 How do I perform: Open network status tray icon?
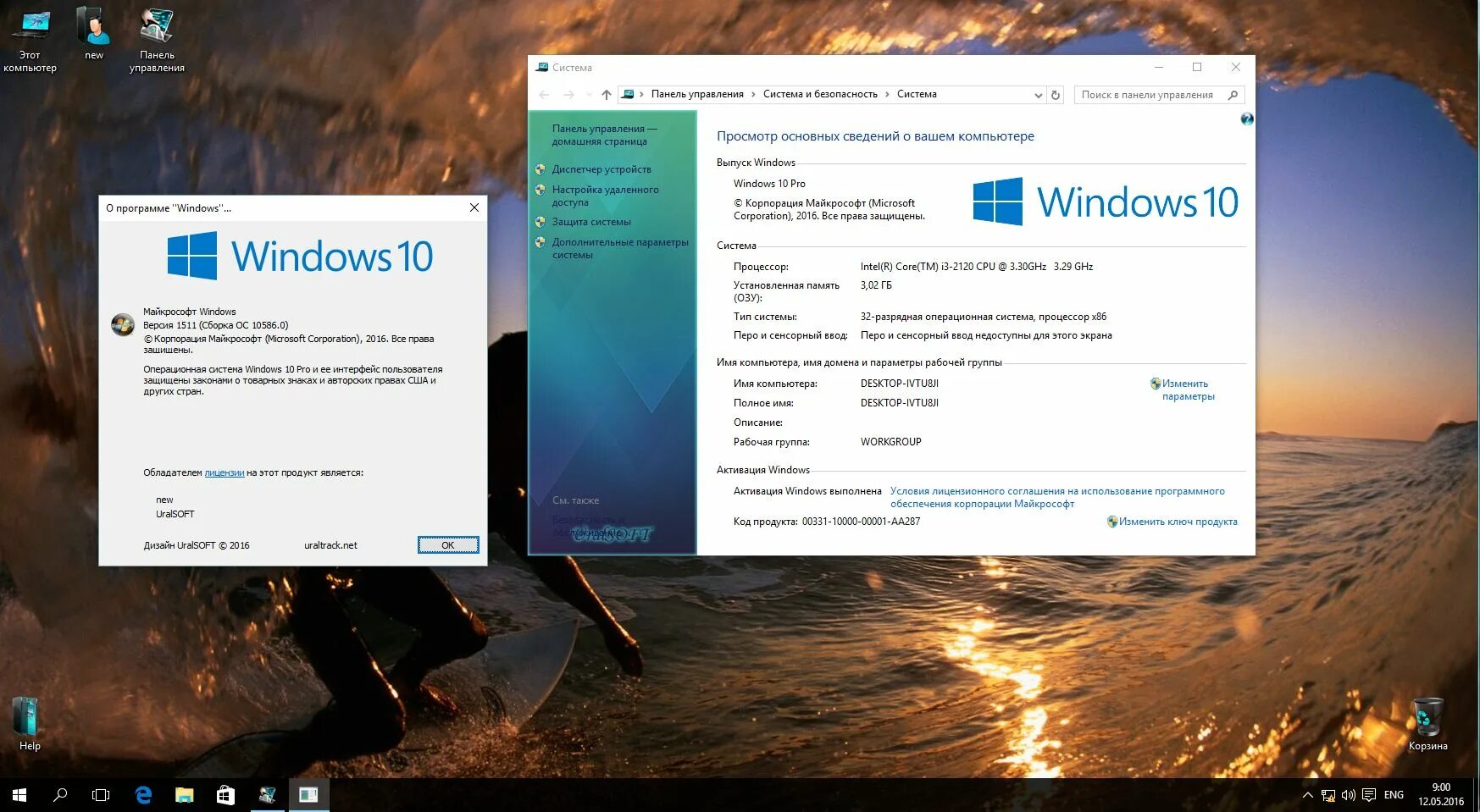1328,795
